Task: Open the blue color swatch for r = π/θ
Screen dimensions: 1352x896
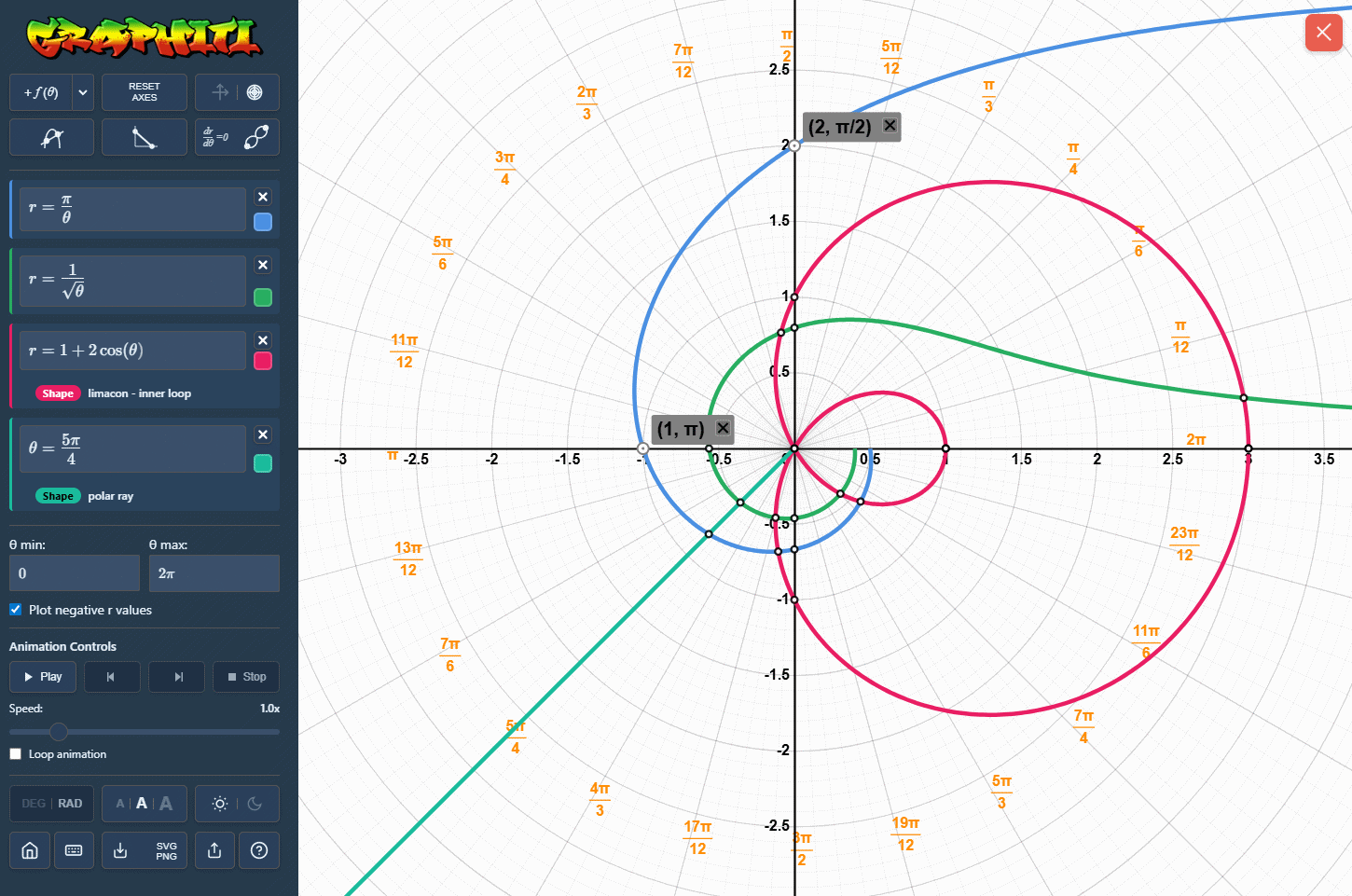Action: click(x=263, y=221)
